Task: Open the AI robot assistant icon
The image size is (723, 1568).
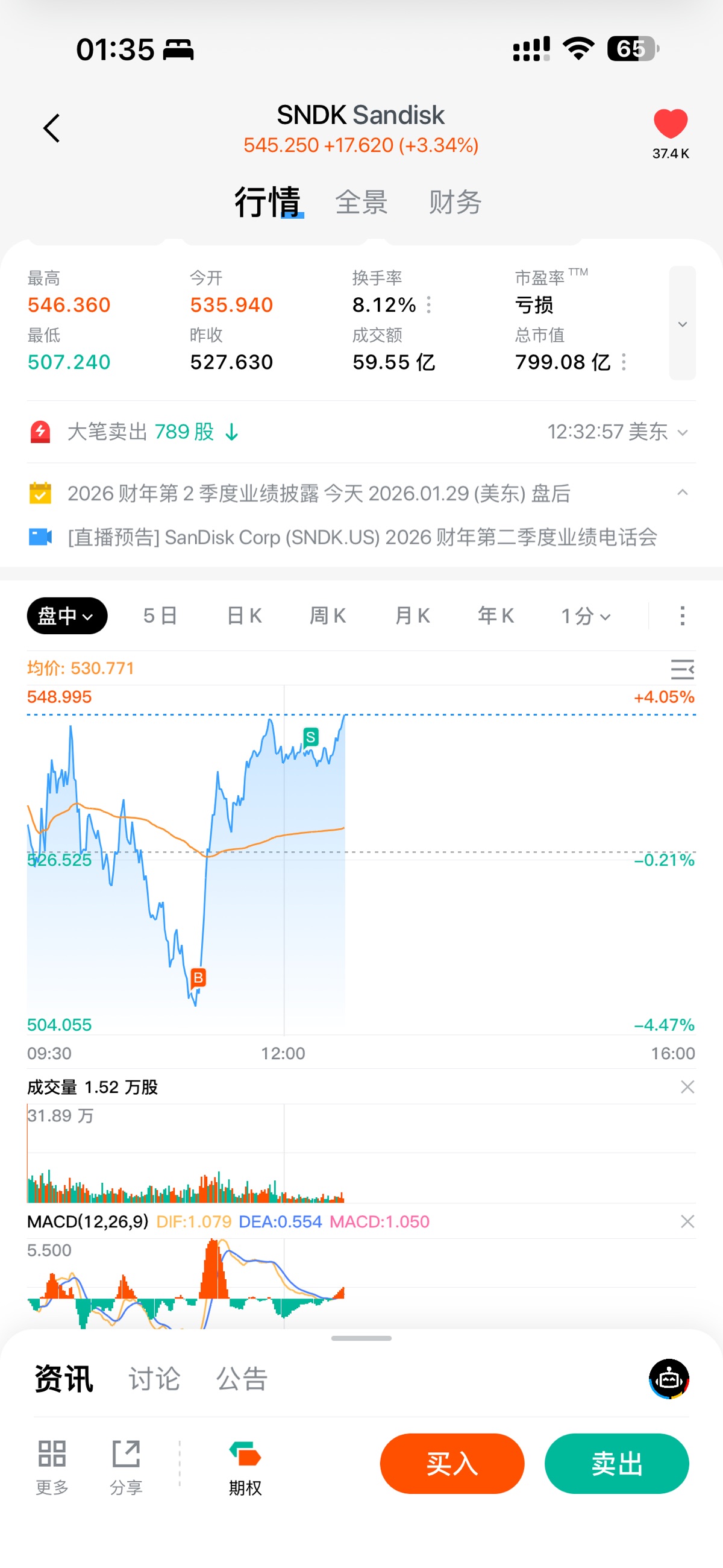Action: pyautogui.click(x=669, y=1379)
